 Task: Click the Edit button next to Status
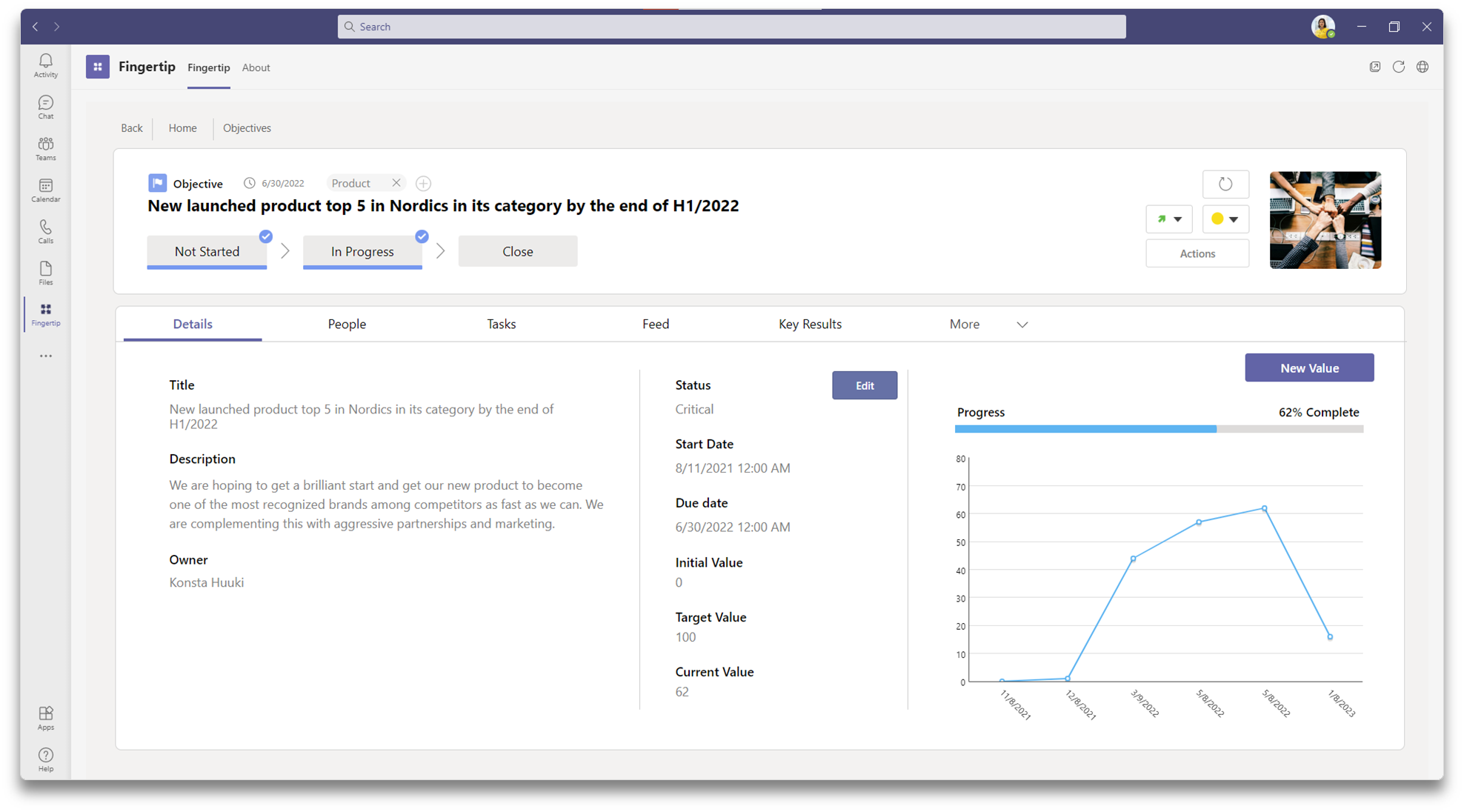coord(865,385)
